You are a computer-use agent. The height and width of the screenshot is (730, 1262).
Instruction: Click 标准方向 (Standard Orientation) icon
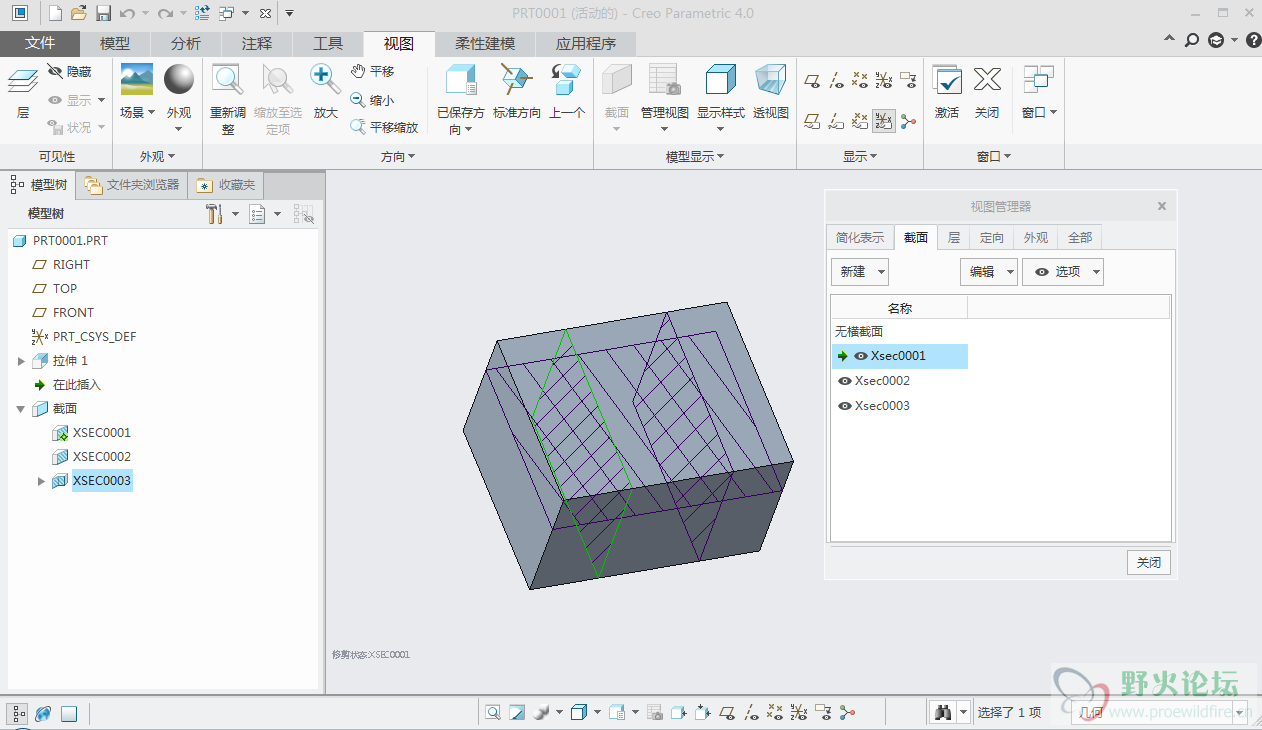pyautogui.click(x=516, y=91)
